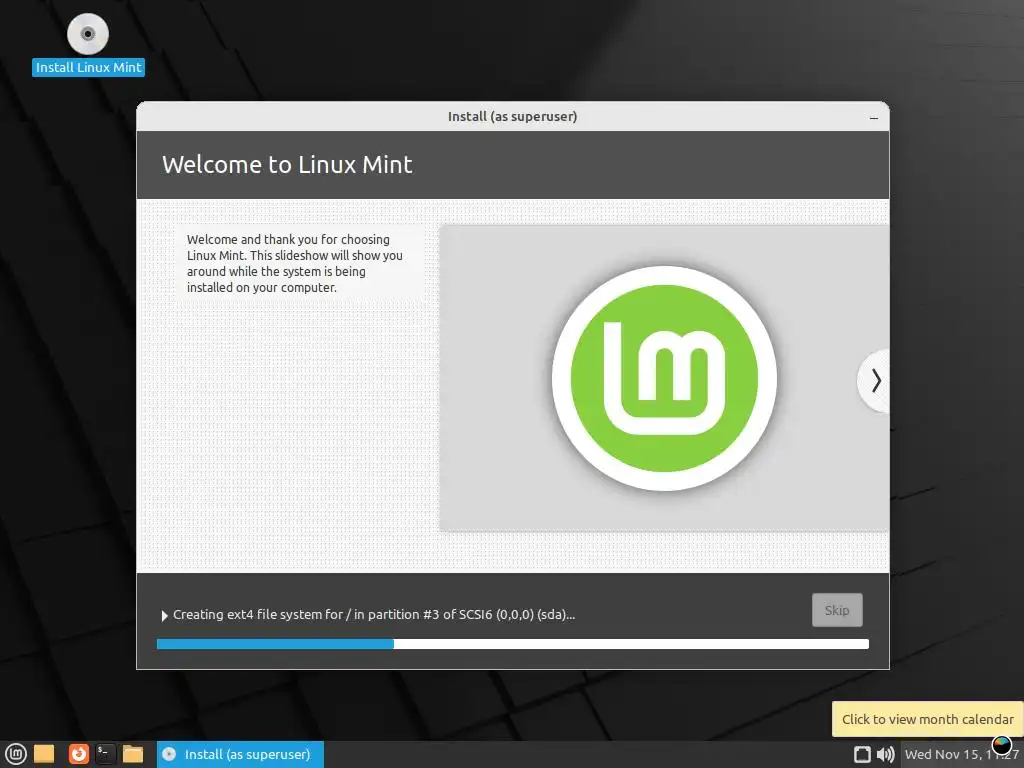Open the Linux Mint start menu
This screenshot has height=768, width=1024.
(x=16, y=754)
